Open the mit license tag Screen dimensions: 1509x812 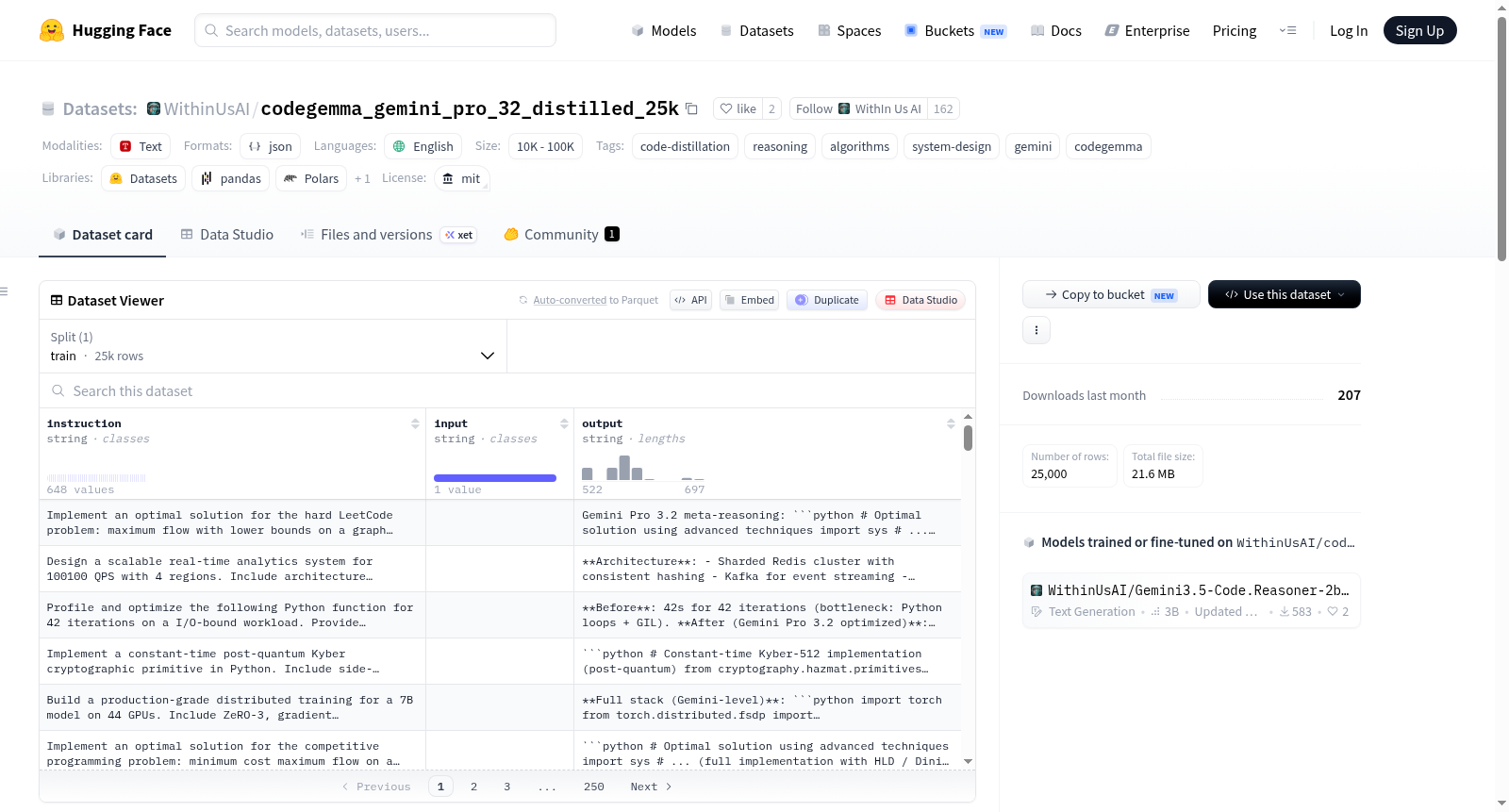coord(462,178)
